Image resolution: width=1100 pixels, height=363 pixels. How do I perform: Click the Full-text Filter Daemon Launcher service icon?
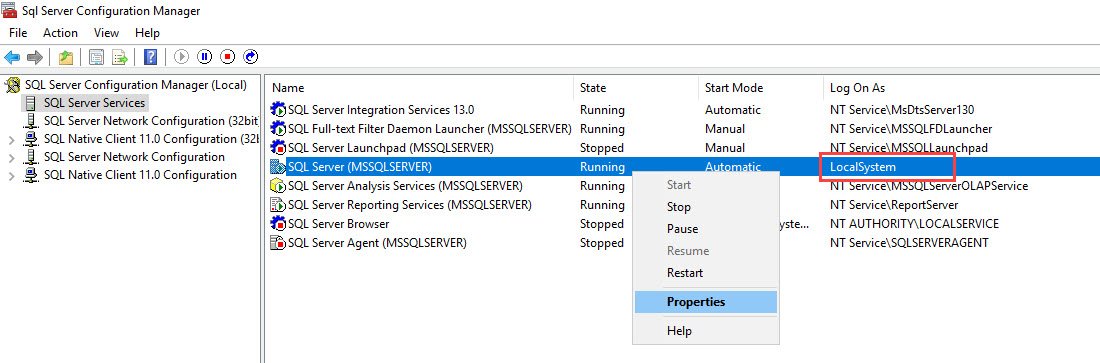click(279, 129)
